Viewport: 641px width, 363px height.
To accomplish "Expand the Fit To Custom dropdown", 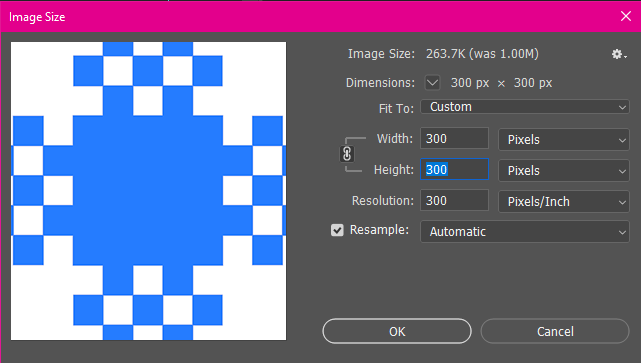I will point(525,107).
